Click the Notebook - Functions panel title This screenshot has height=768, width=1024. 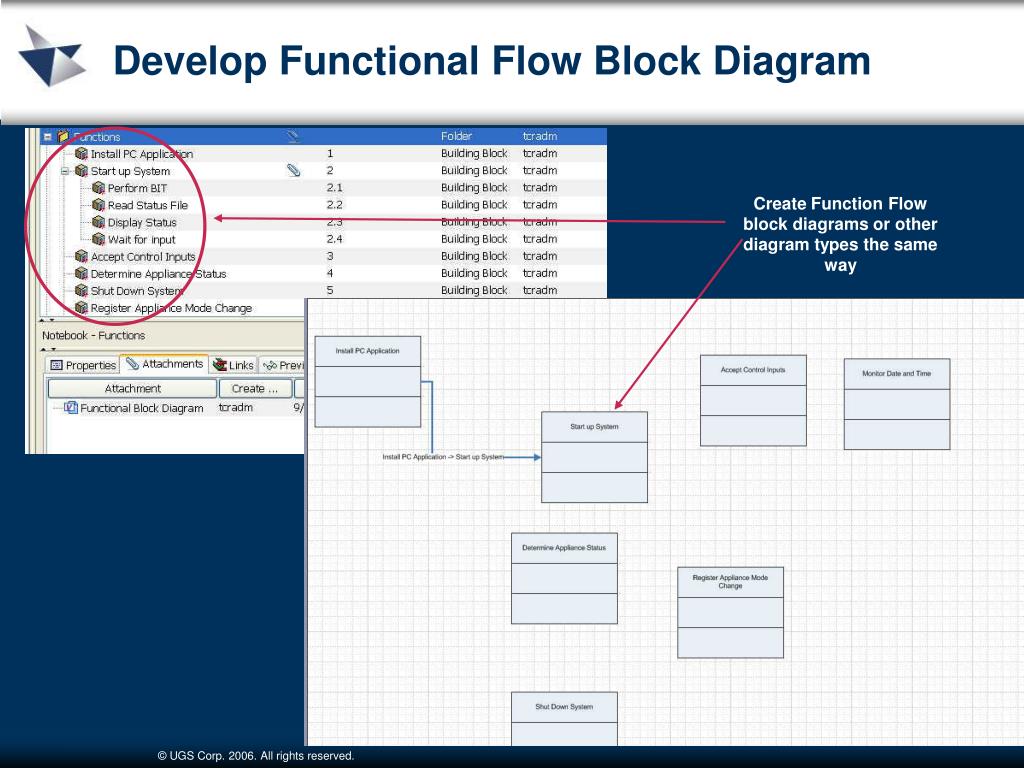(93, 336)
